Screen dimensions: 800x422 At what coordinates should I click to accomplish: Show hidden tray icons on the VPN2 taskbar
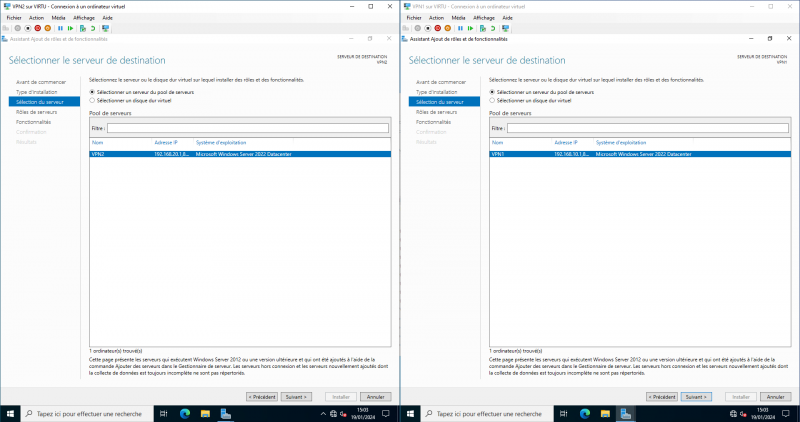coord(323,414)
